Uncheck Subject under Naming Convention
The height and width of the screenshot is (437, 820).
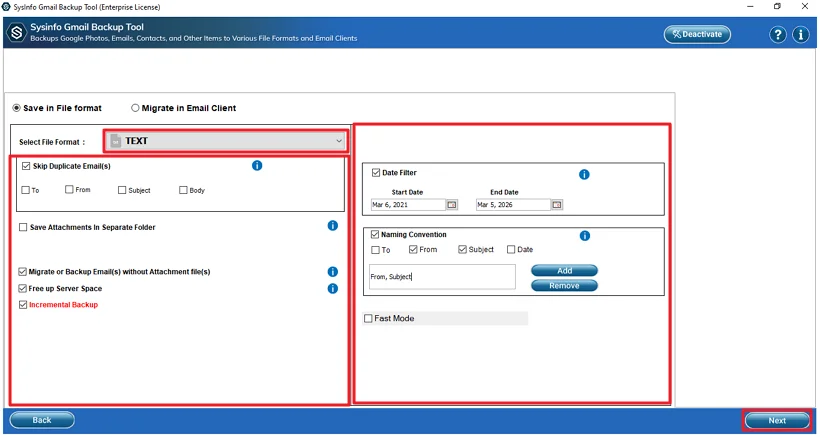point(462,249)
